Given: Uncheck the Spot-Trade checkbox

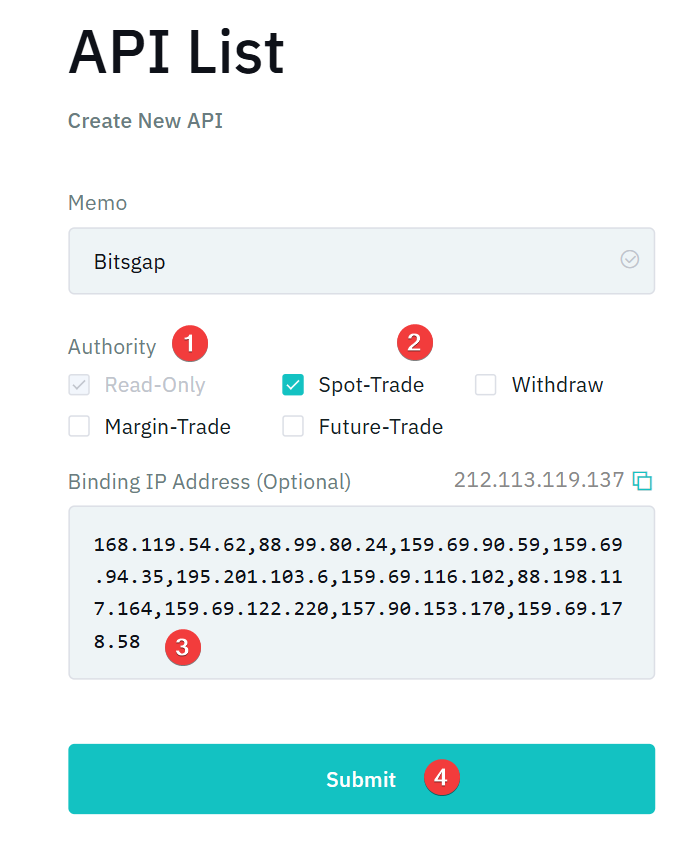Looking at the screenshot, I should (293, 385).
